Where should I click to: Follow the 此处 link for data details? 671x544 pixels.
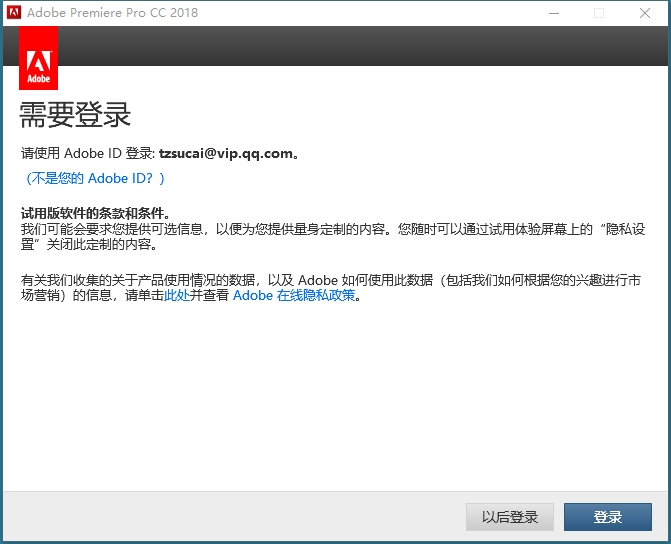tap(177, 295)
